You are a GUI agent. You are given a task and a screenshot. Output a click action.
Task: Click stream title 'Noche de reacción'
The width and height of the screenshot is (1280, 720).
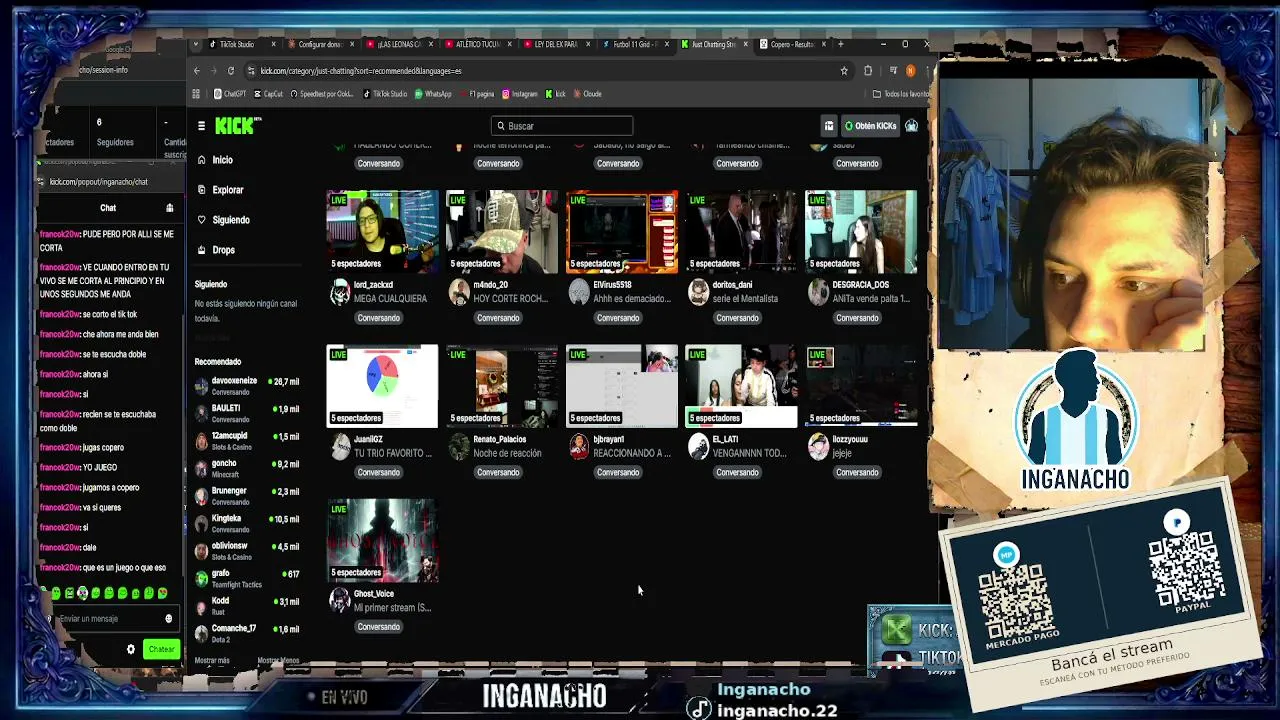(x=507, y=453)
